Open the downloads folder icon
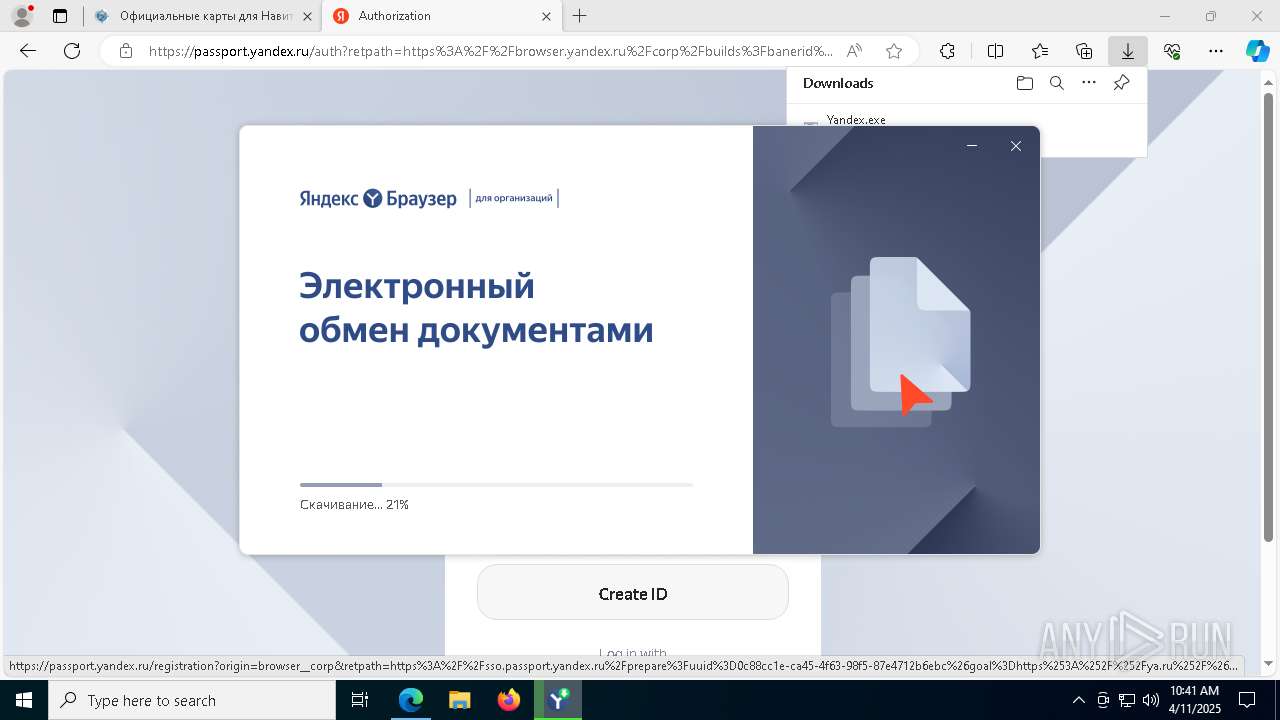1280x720 pixels. pos(1024,83)
